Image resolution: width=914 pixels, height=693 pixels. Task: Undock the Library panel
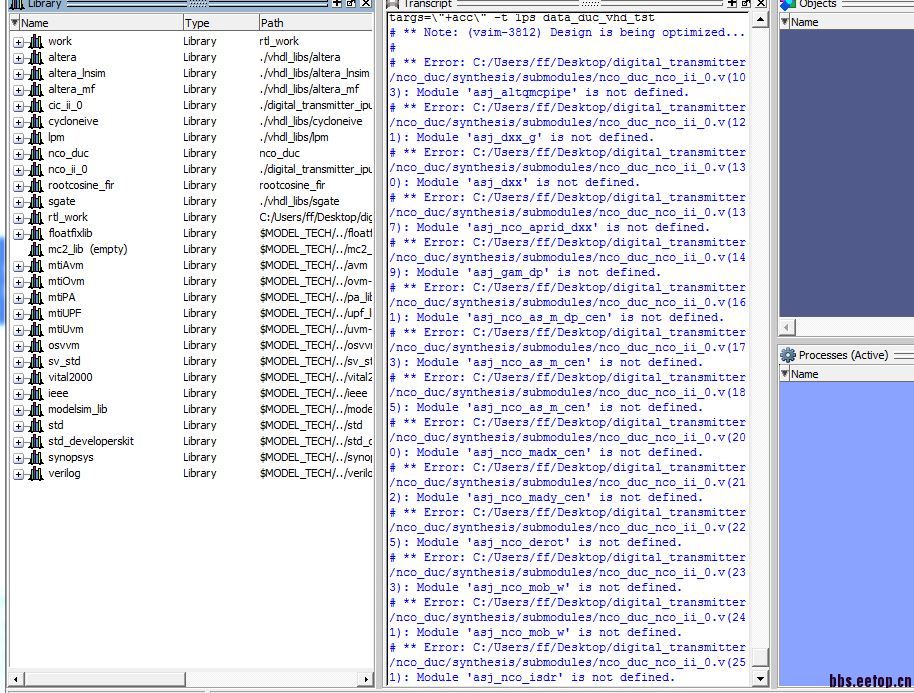(x=351, y=3)
